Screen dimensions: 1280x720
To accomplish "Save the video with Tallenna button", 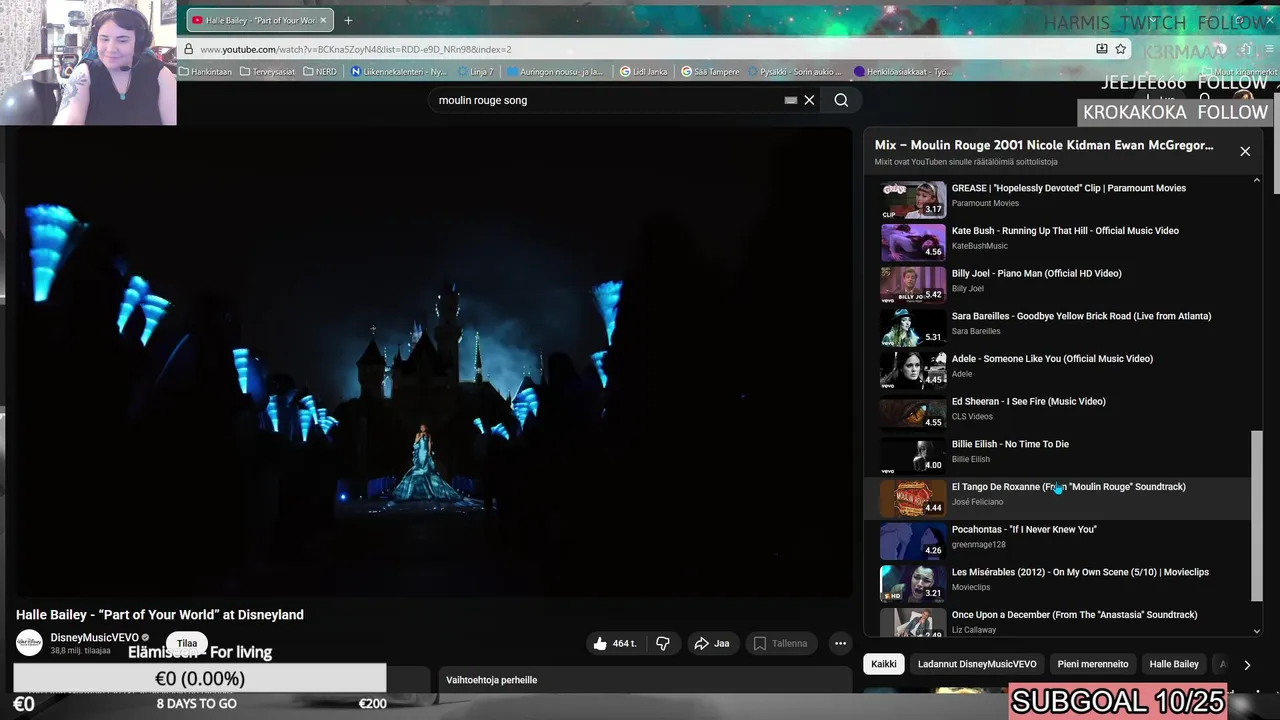I will pos(780,643).
